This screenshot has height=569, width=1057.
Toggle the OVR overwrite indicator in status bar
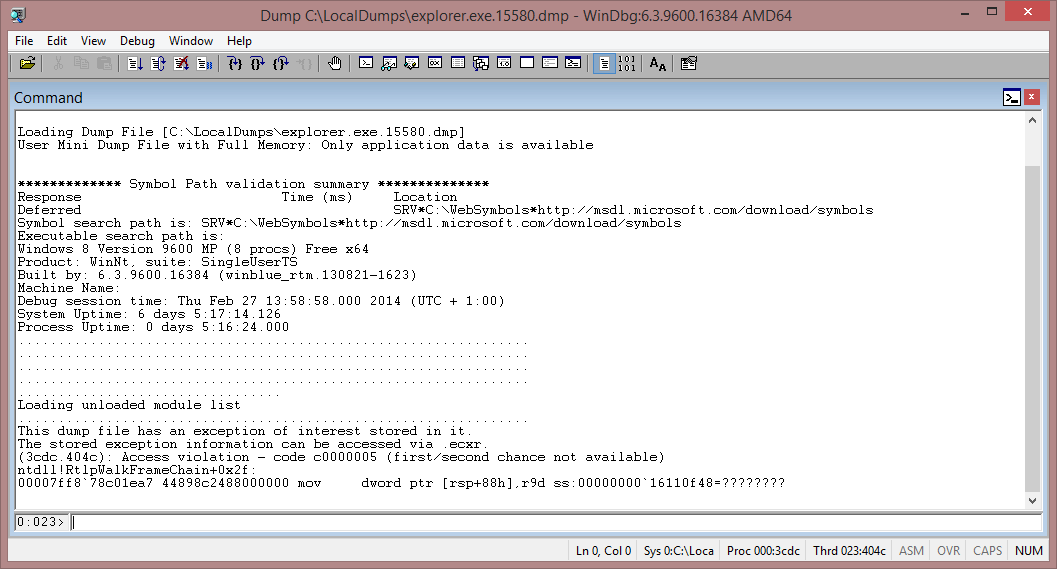948,551
